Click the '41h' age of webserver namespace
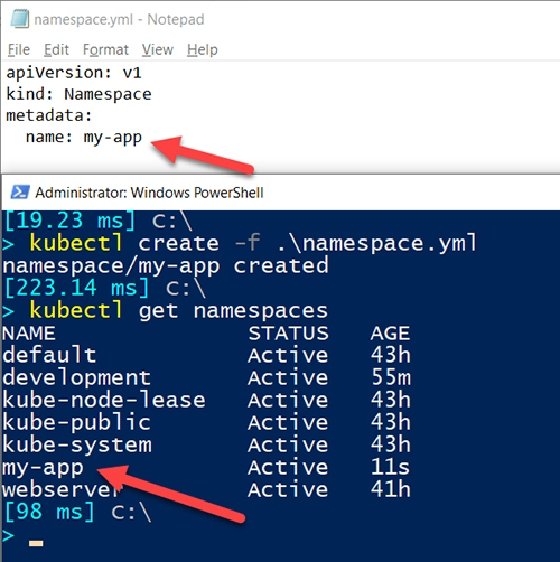The height and width of the screenshot is (562, 560). pos(391,489)
